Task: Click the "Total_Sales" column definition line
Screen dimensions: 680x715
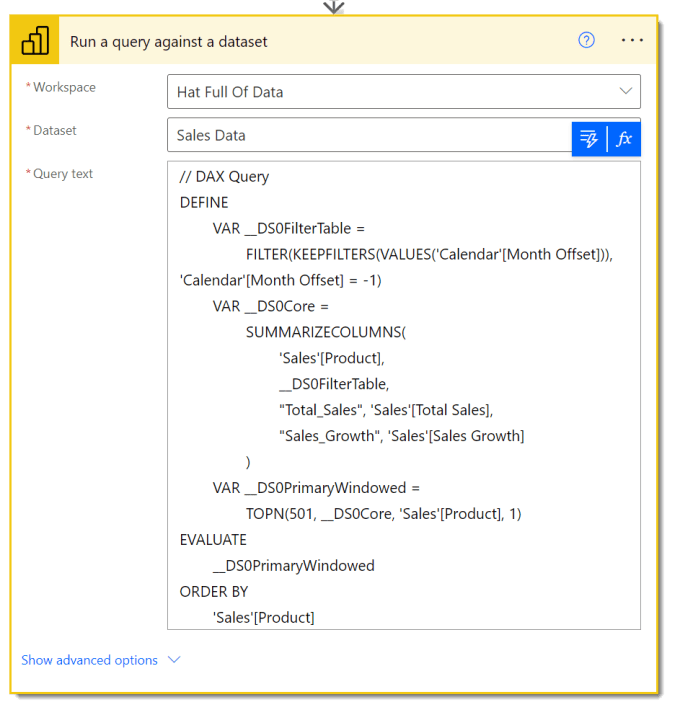Action: (386, 410)
